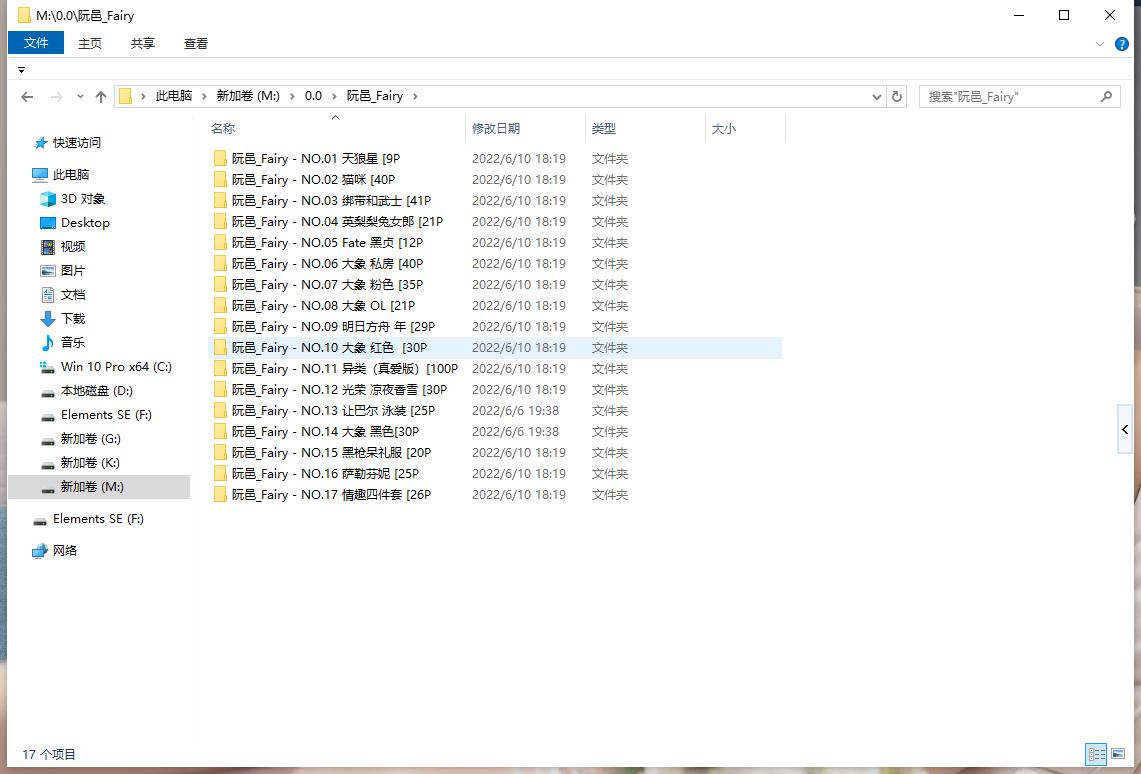
Task: Select 新加卷 (G:) drive
Action: [x=90, y=439]
